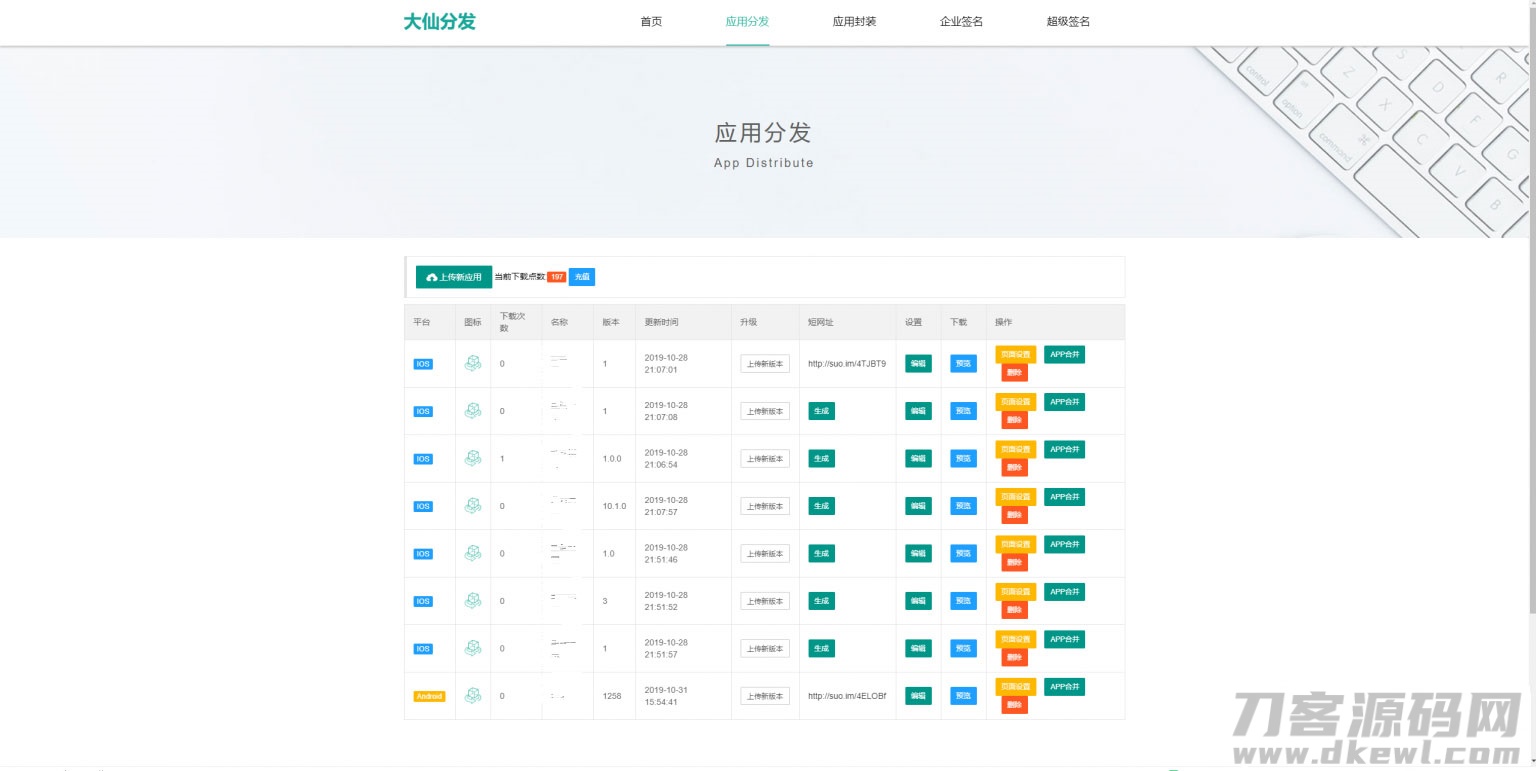Open short URL http://suo.im/4TJBT9
The height and width of the screenshot is (771, 1536).
[846, 364]
